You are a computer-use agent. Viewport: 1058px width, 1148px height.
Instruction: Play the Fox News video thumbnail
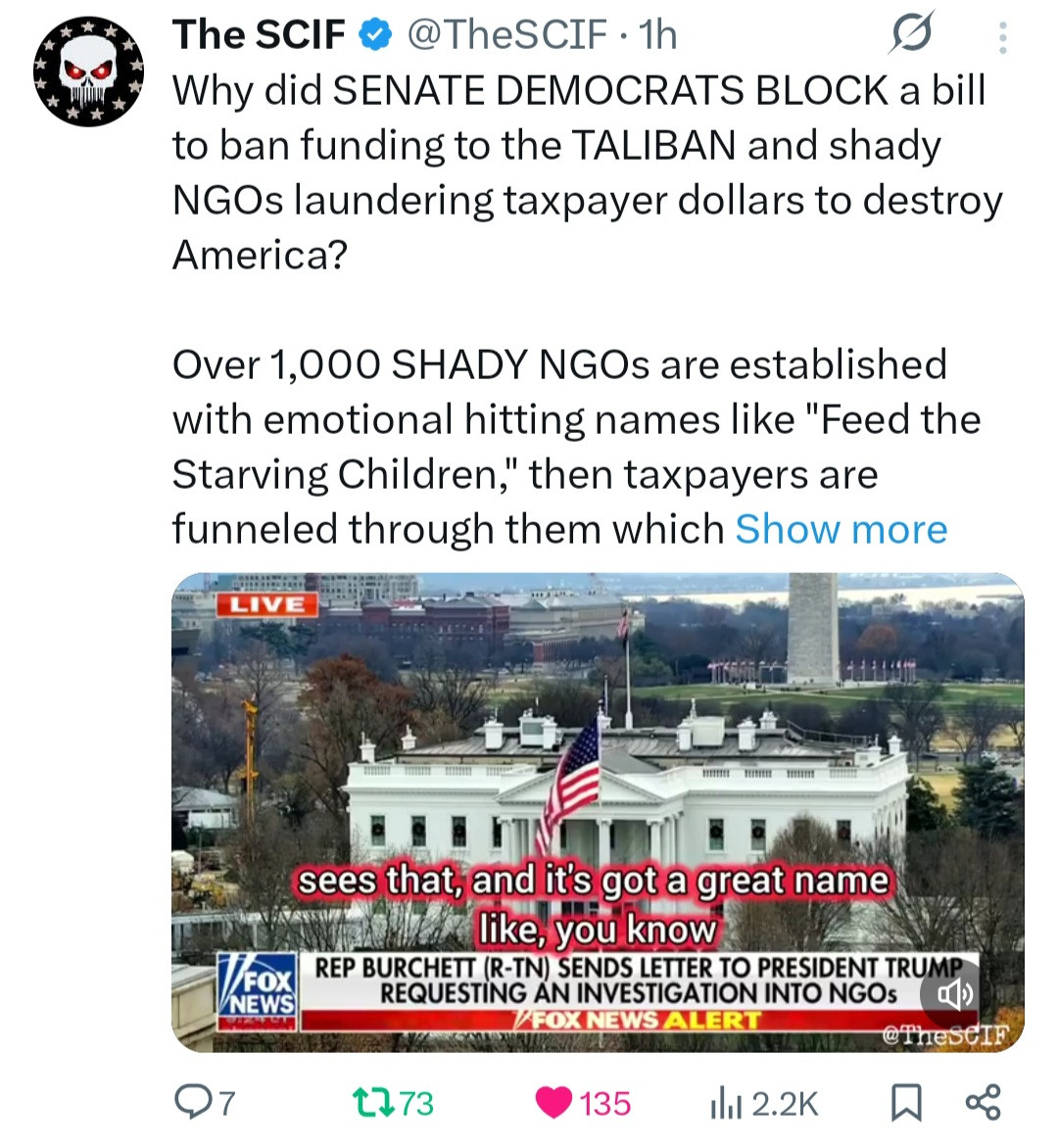(x=598, y=813)
